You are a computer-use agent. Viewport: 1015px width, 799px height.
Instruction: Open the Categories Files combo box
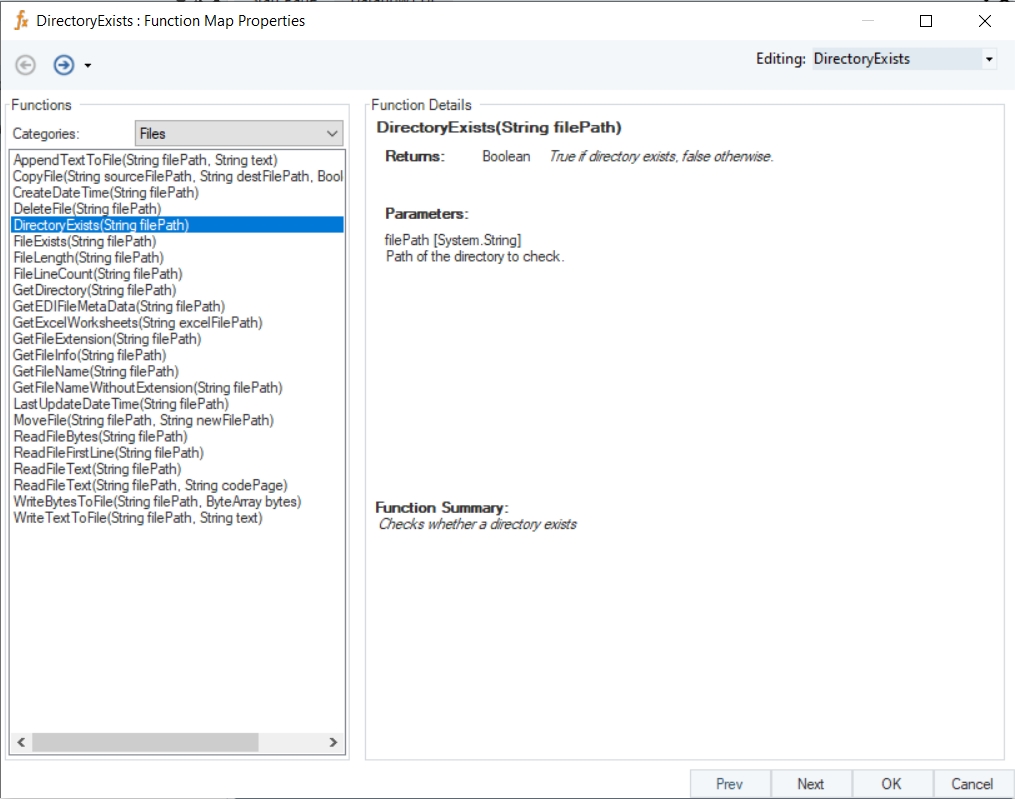coord(239,133)
